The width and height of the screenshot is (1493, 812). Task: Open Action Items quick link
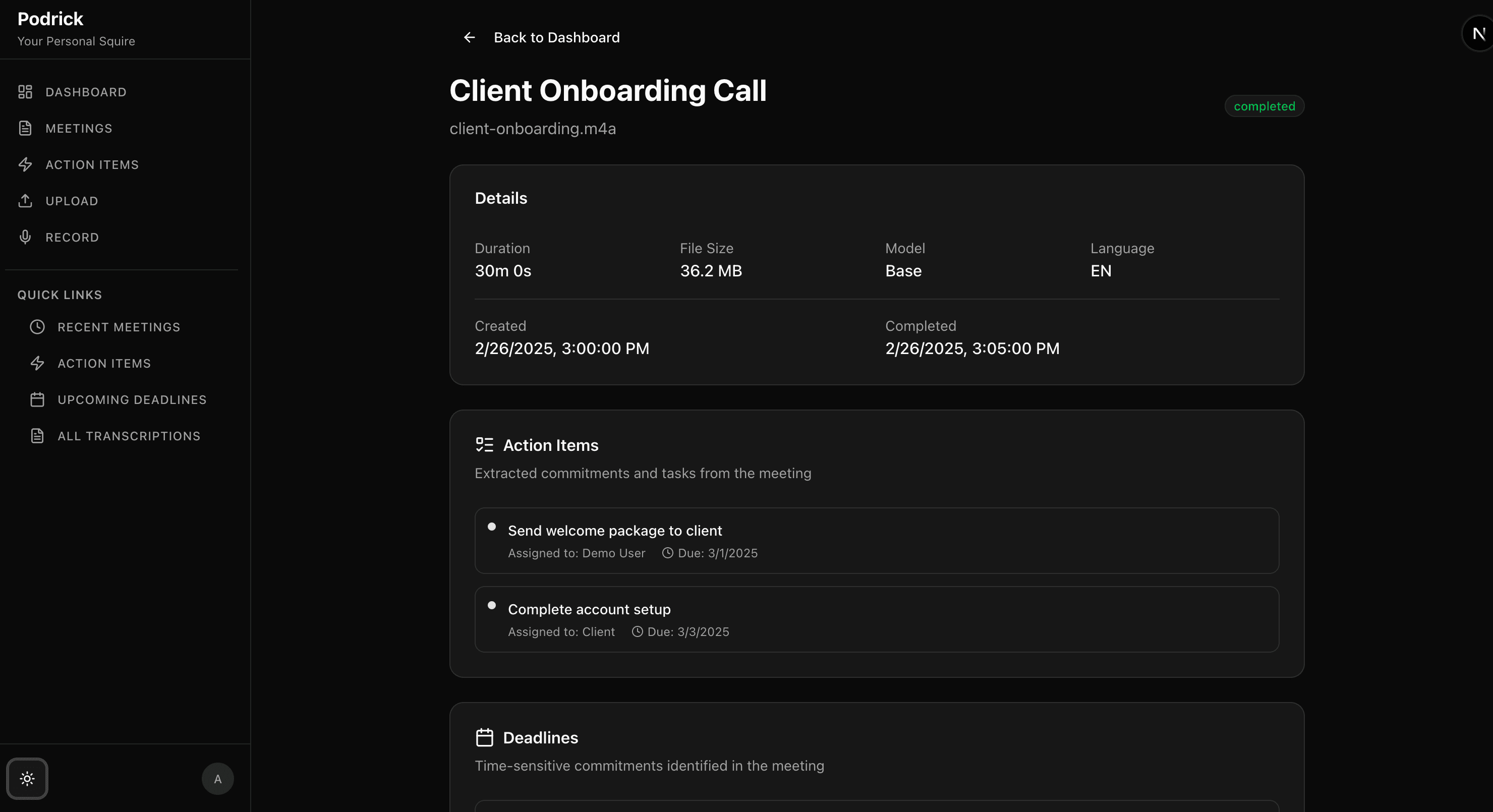104,364
